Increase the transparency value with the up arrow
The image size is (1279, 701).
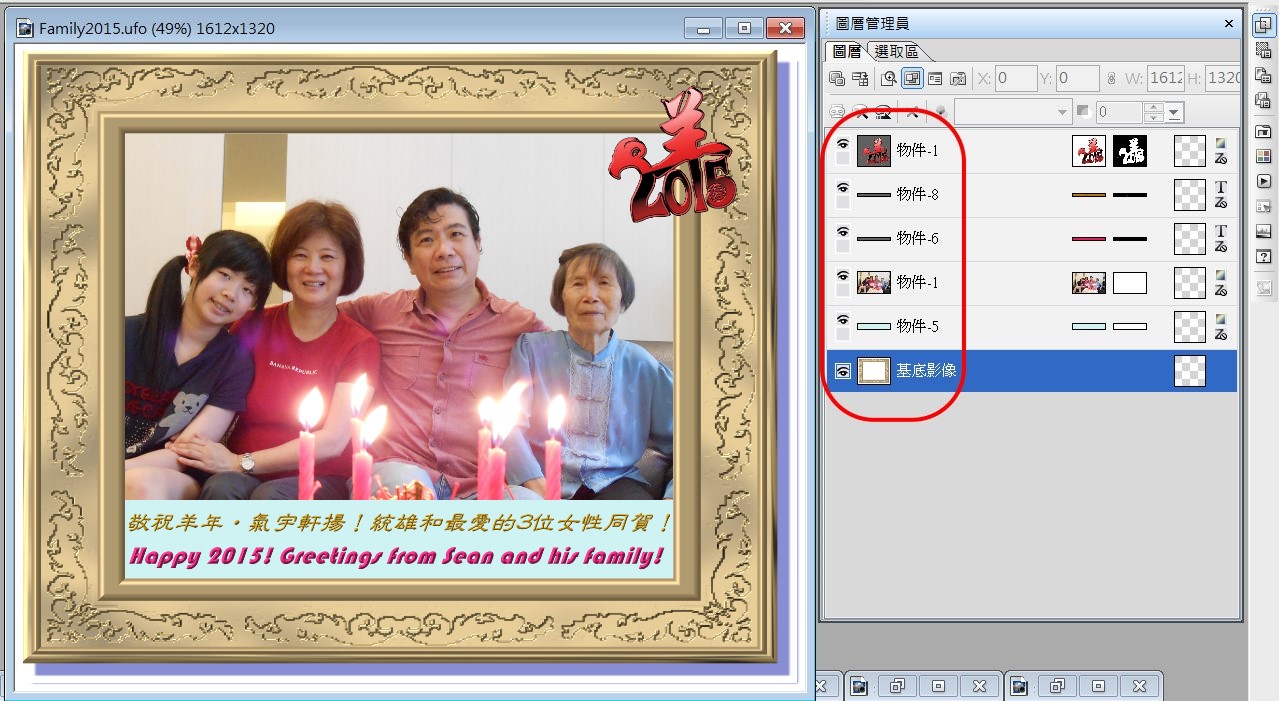tap(1153, 108)
